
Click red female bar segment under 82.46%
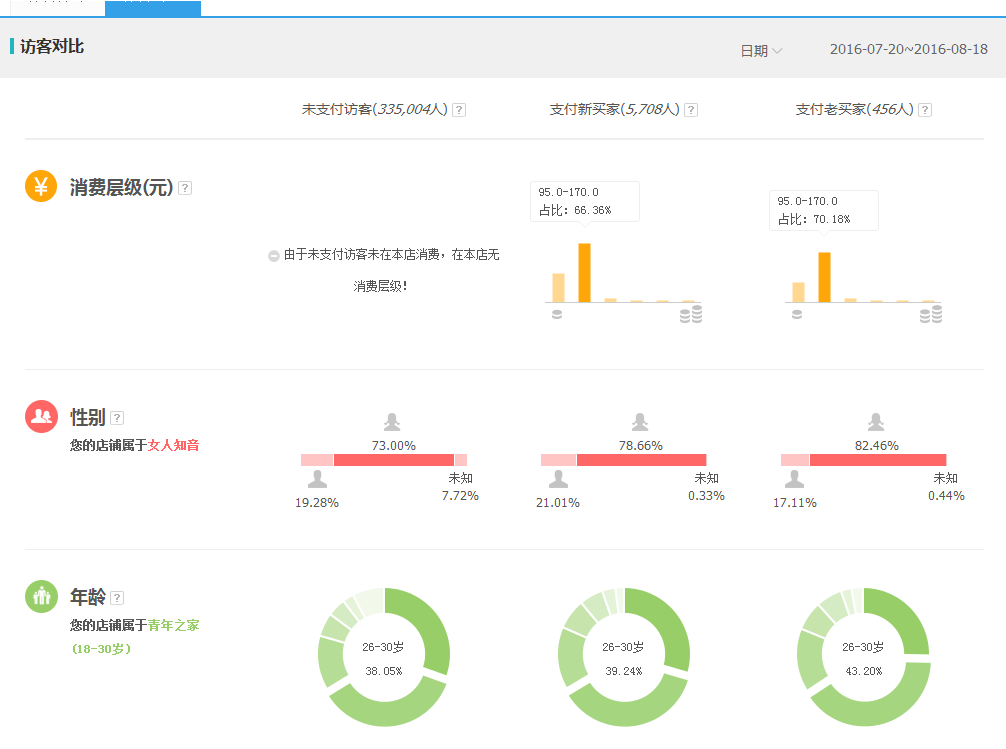coord(878,460)
